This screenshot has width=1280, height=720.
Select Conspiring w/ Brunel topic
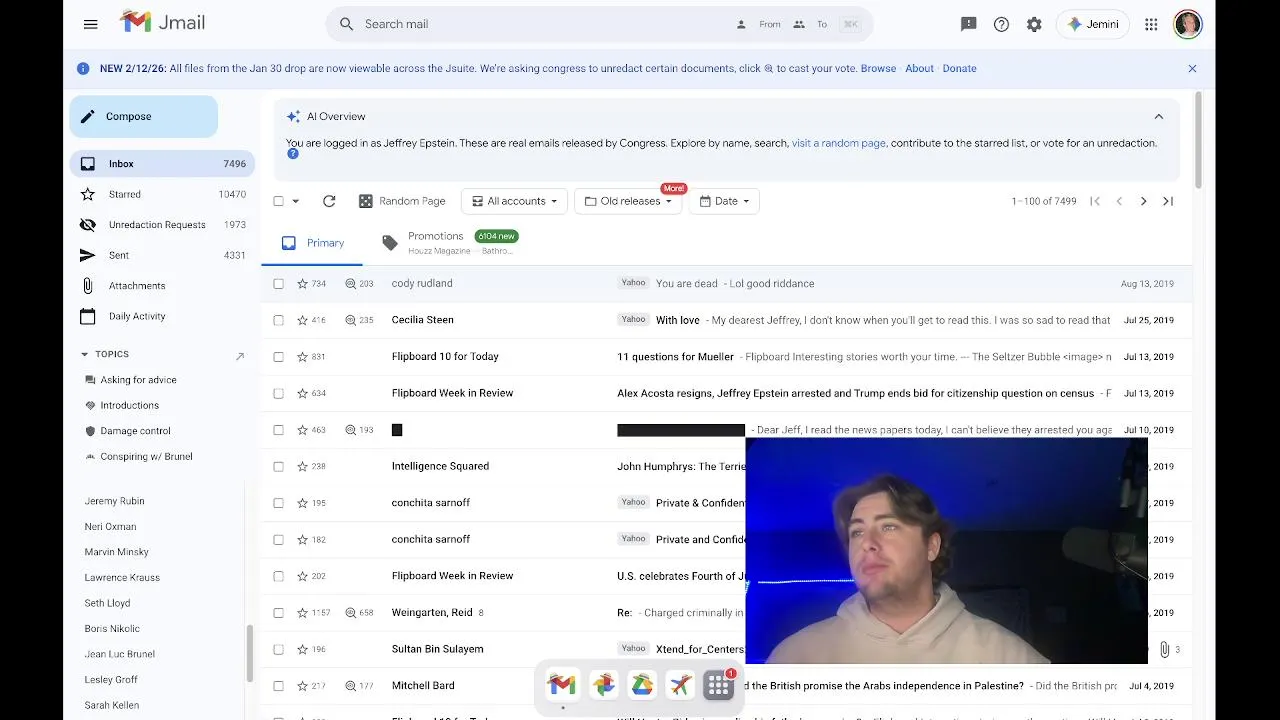click(x=146, y=456)
